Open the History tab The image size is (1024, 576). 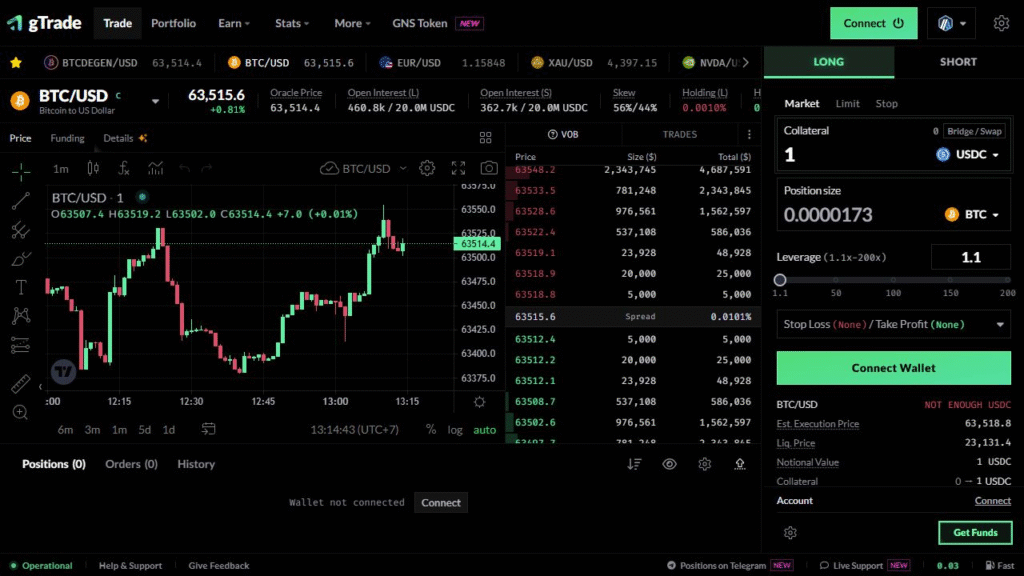[x=196, y=464]
